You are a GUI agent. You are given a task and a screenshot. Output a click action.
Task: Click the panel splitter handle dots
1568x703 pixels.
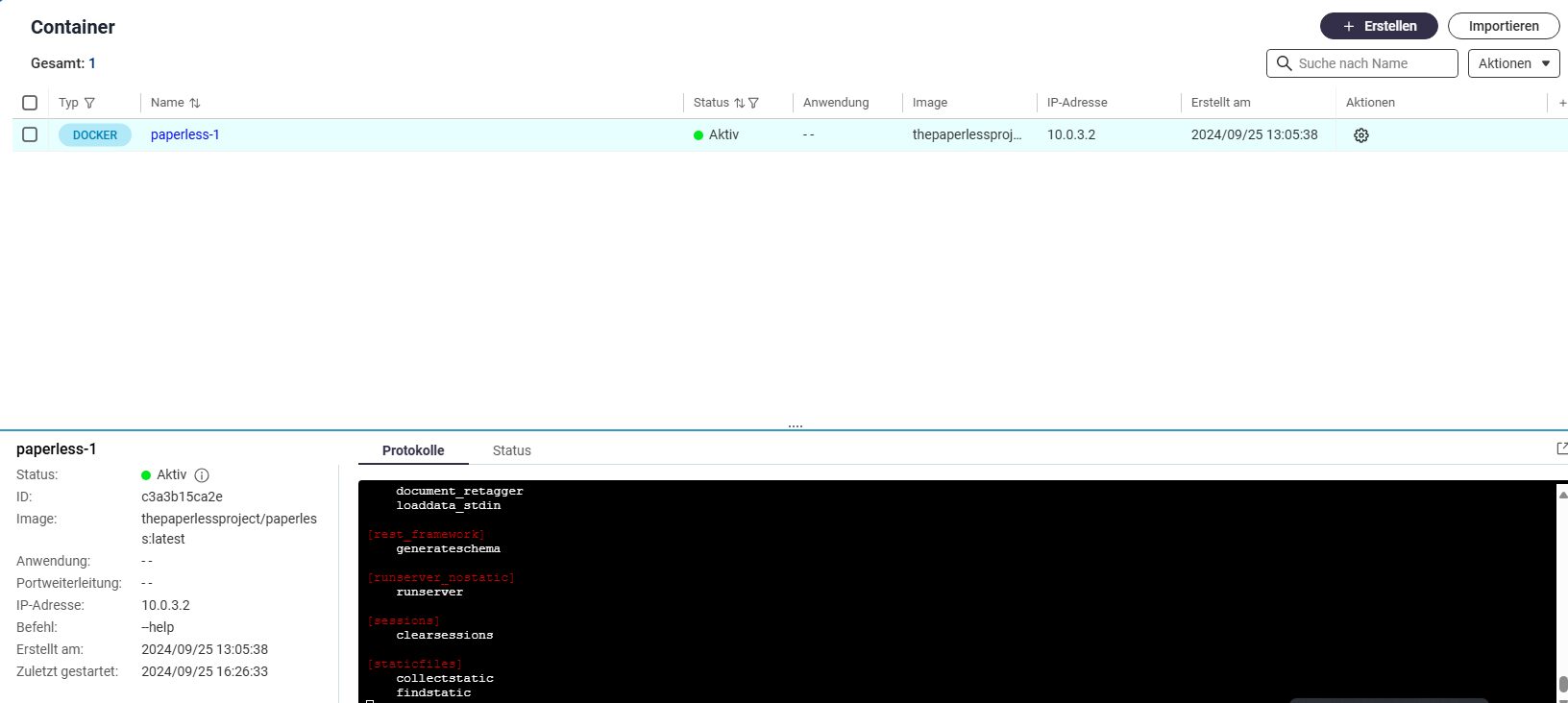[795, 425]
